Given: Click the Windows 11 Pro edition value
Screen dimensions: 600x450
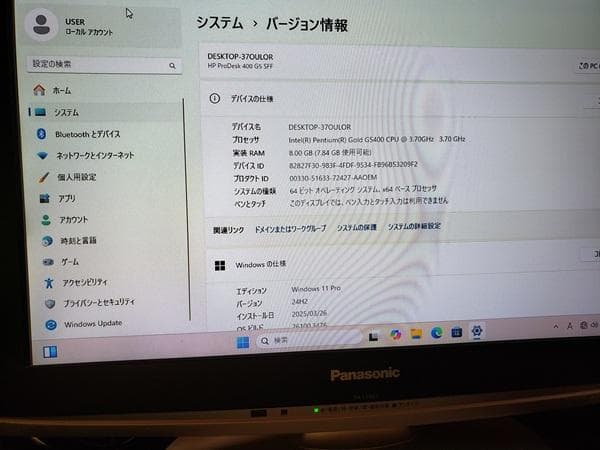Looking at the screenshot, I should pyautogui.click(x=316, y=289).
